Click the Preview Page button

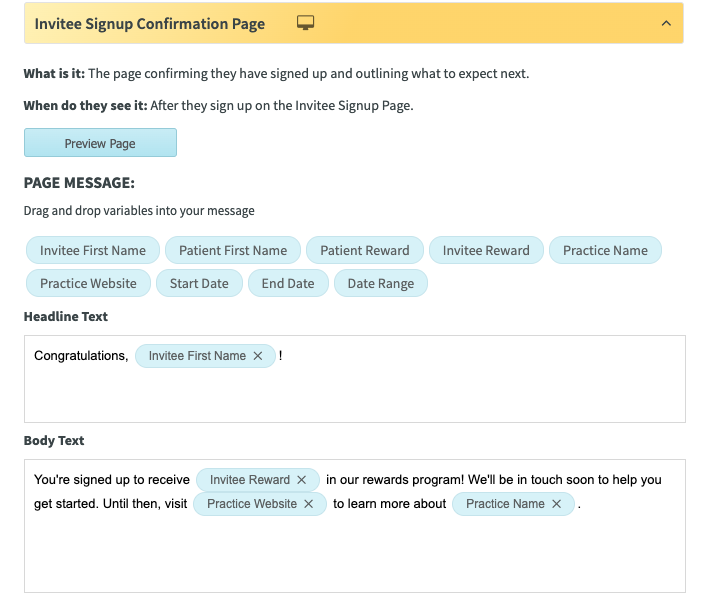click(100, 143)
